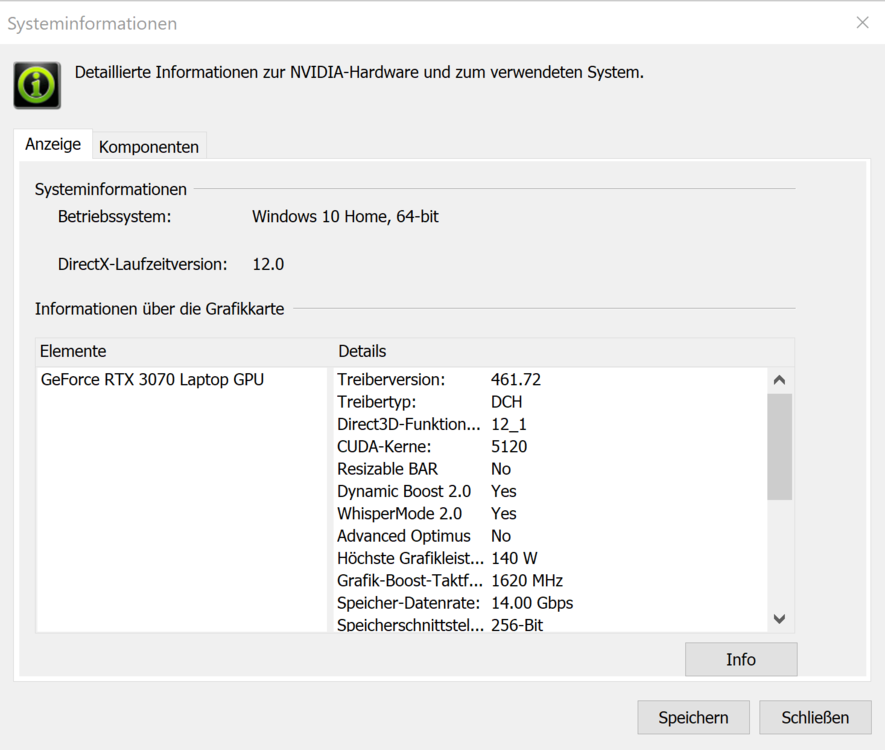Select the Treiberversion 461.72 row
This screenshot has width=885, height=750.
click(x=440, y=380)
